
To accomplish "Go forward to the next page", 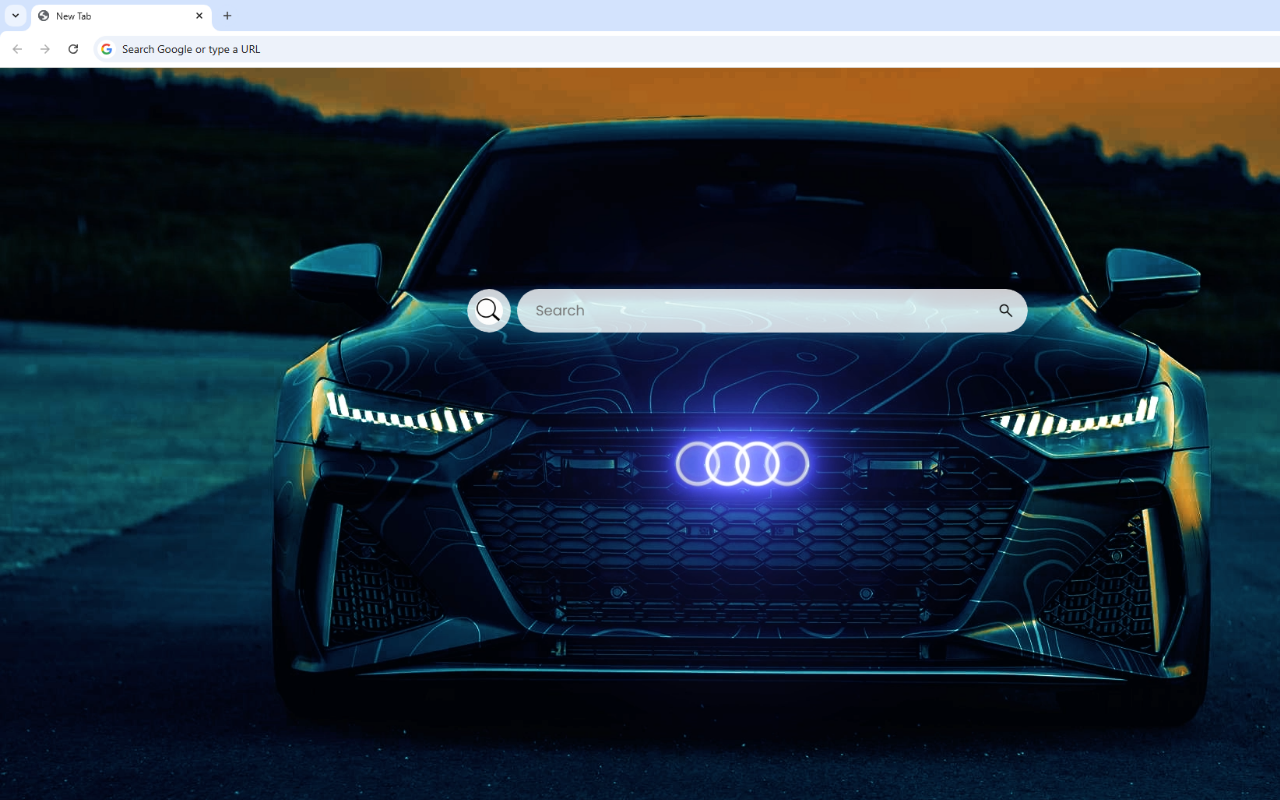I will pyautogui.click(x=45, y=49).
